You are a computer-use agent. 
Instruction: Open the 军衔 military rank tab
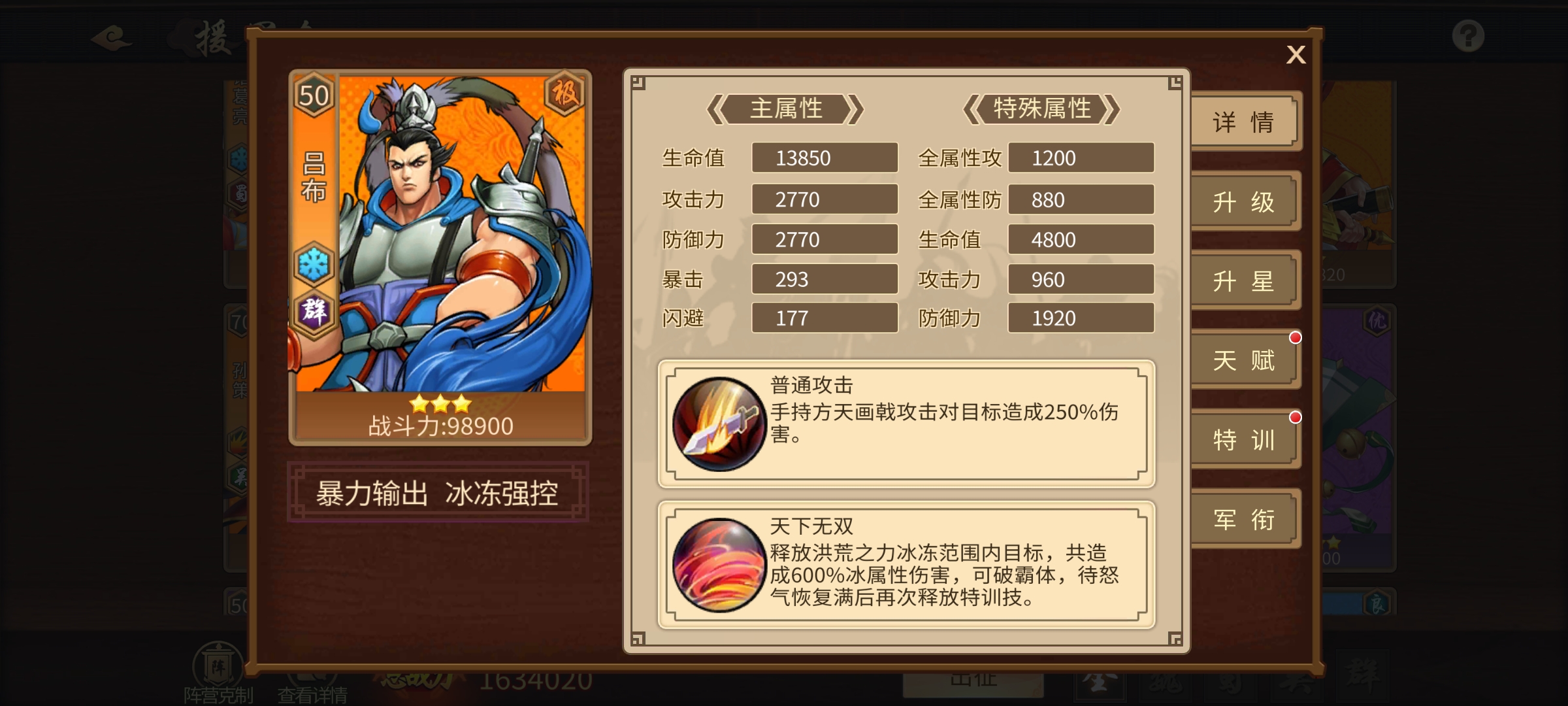(x=1245, y=520)
